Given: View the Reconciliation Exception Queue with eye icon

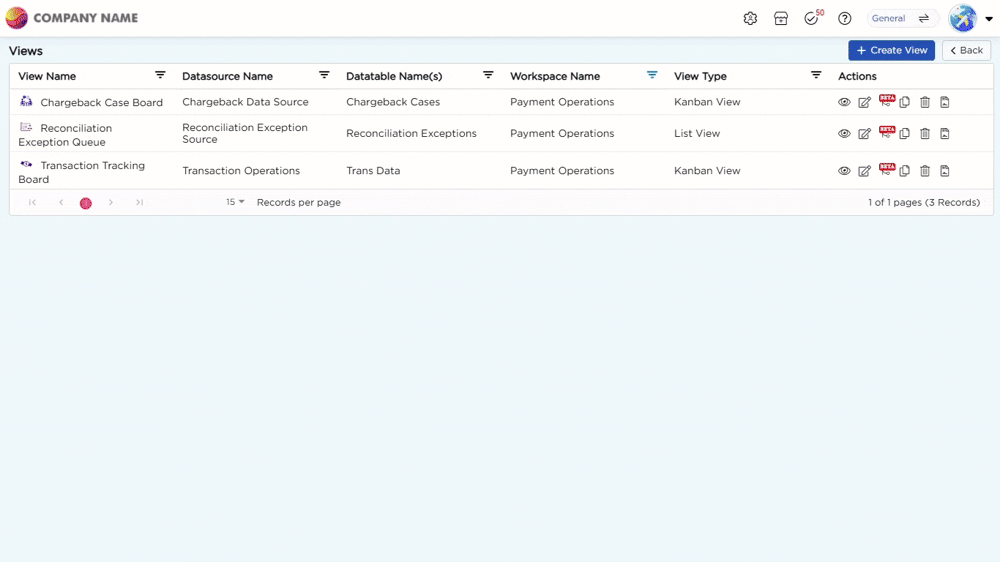Looking at the screenshot, I should 844,133.
